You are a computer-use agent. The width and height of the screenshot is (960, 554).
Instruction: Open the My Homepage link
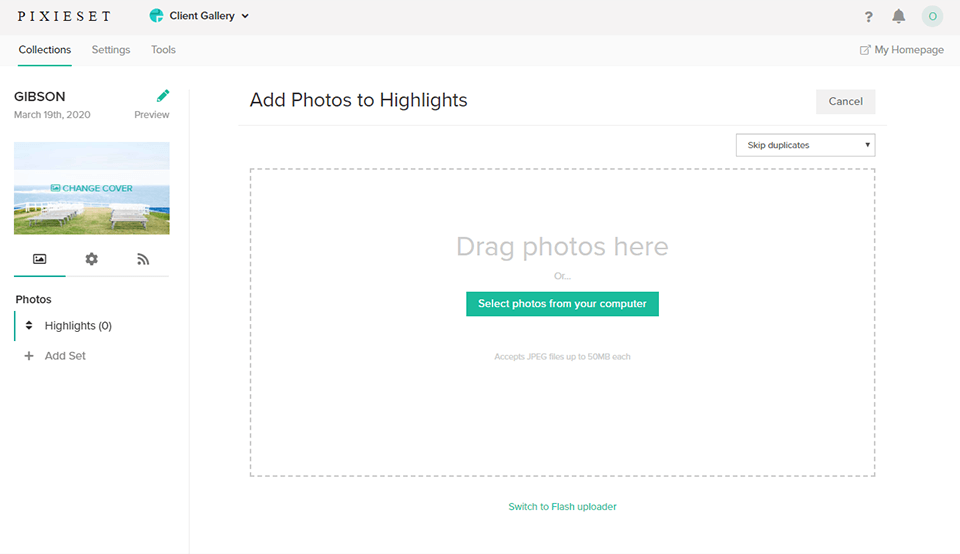[x=909, y=50]
